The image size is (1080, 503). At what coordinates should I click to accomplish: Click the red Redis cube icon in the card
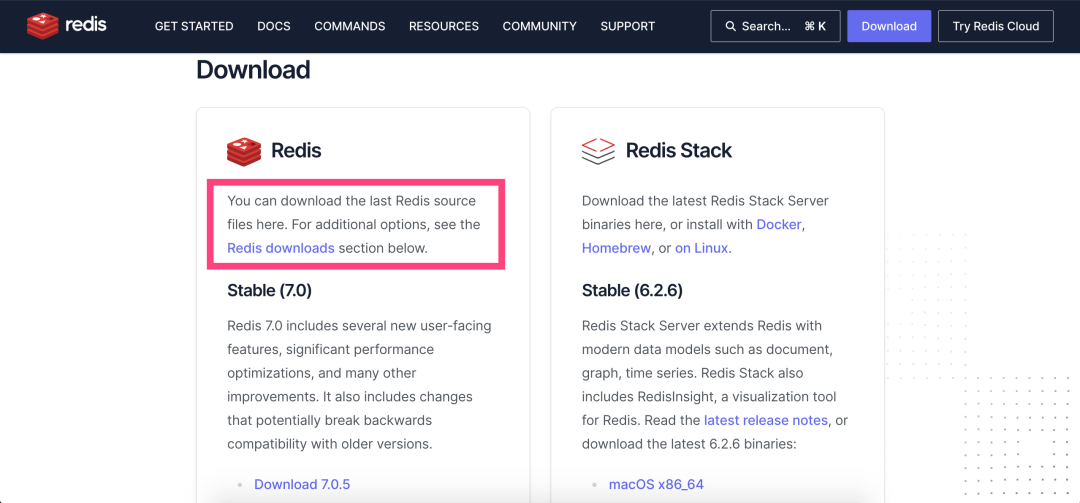pyautogui.click(x=243, y=151)
